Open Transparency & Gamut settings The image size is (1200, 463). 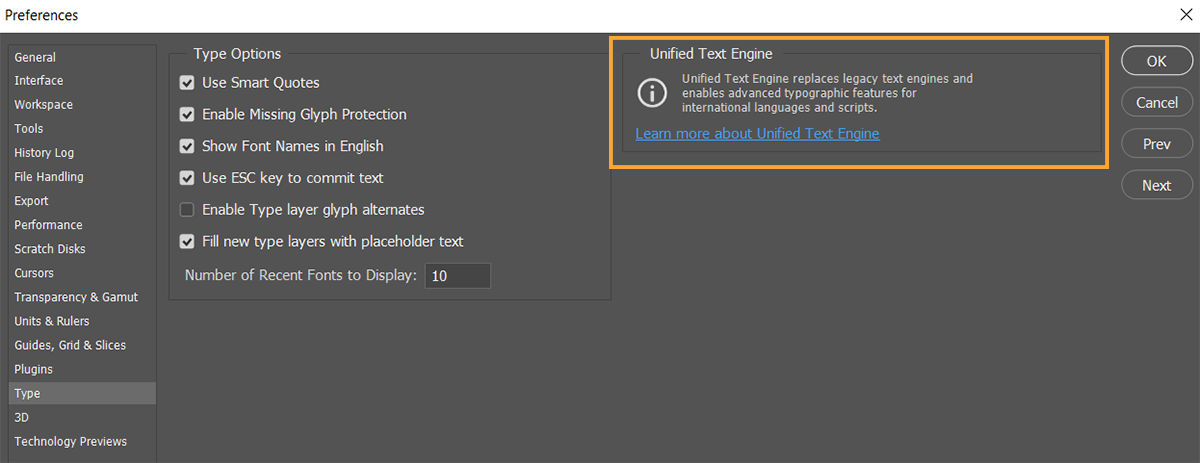[x=76, y=297]
